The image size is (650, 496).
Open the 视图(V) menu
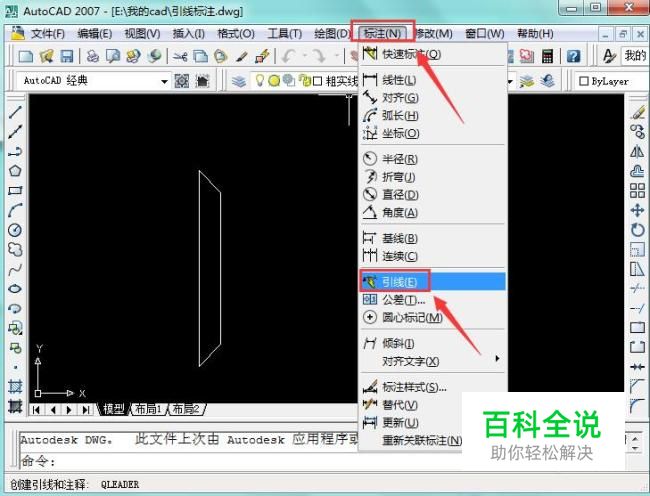pos(142,34)
